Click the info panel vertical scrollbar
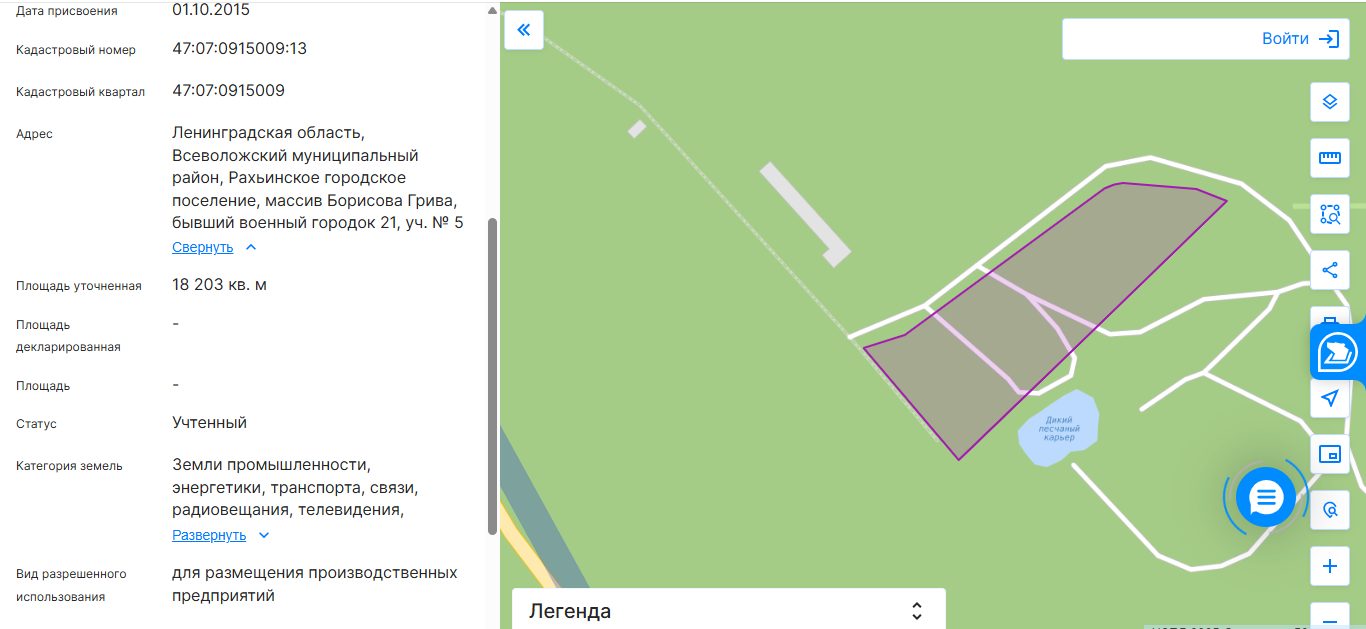The width and height of the screenshot is (1366, 629). click(492, 375)
